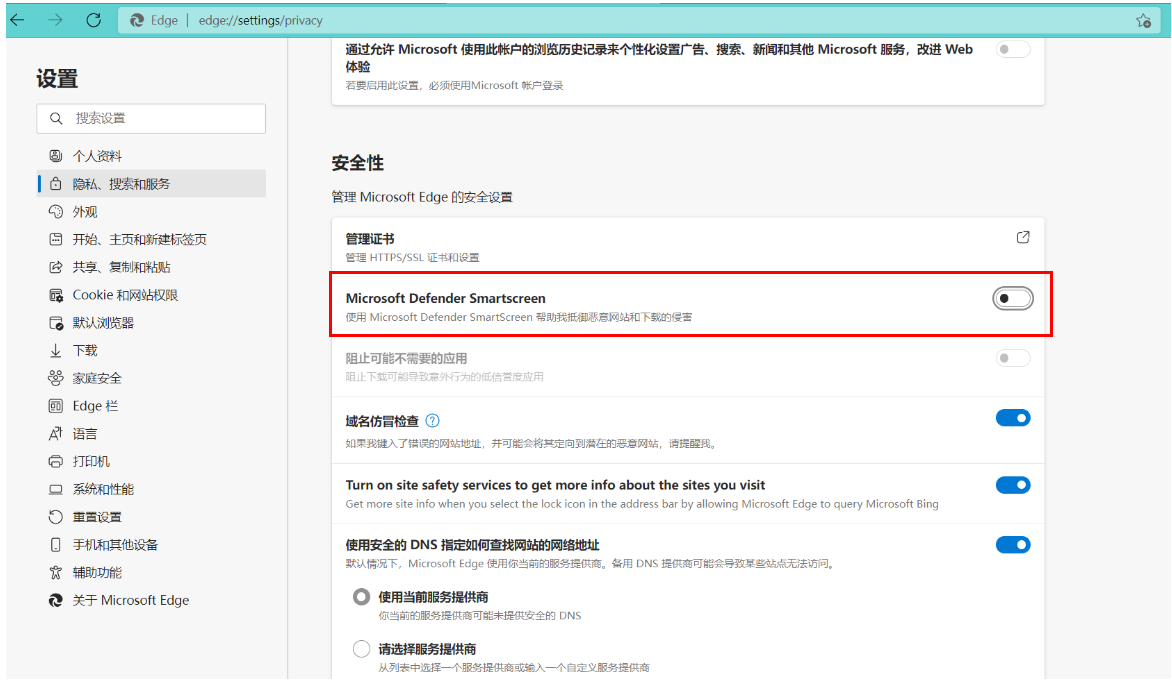Viewport: 1172px width, 686px height.
Task: Open 手机和其他设备 page
Action: tap(151, 545)
